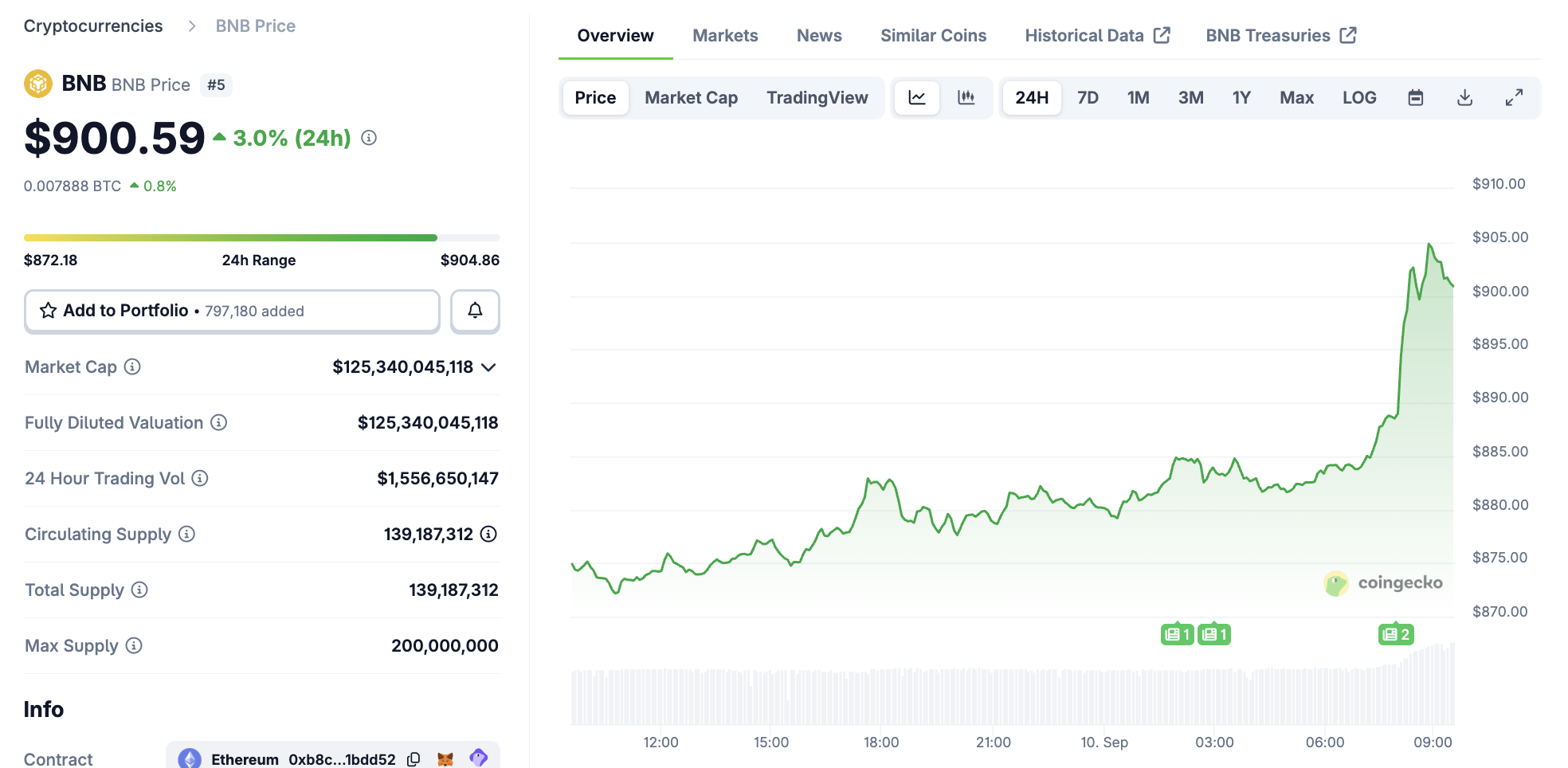Enable logarithmic scale with LOG button
1568x768 pixels.
[x=1359, y=97]
